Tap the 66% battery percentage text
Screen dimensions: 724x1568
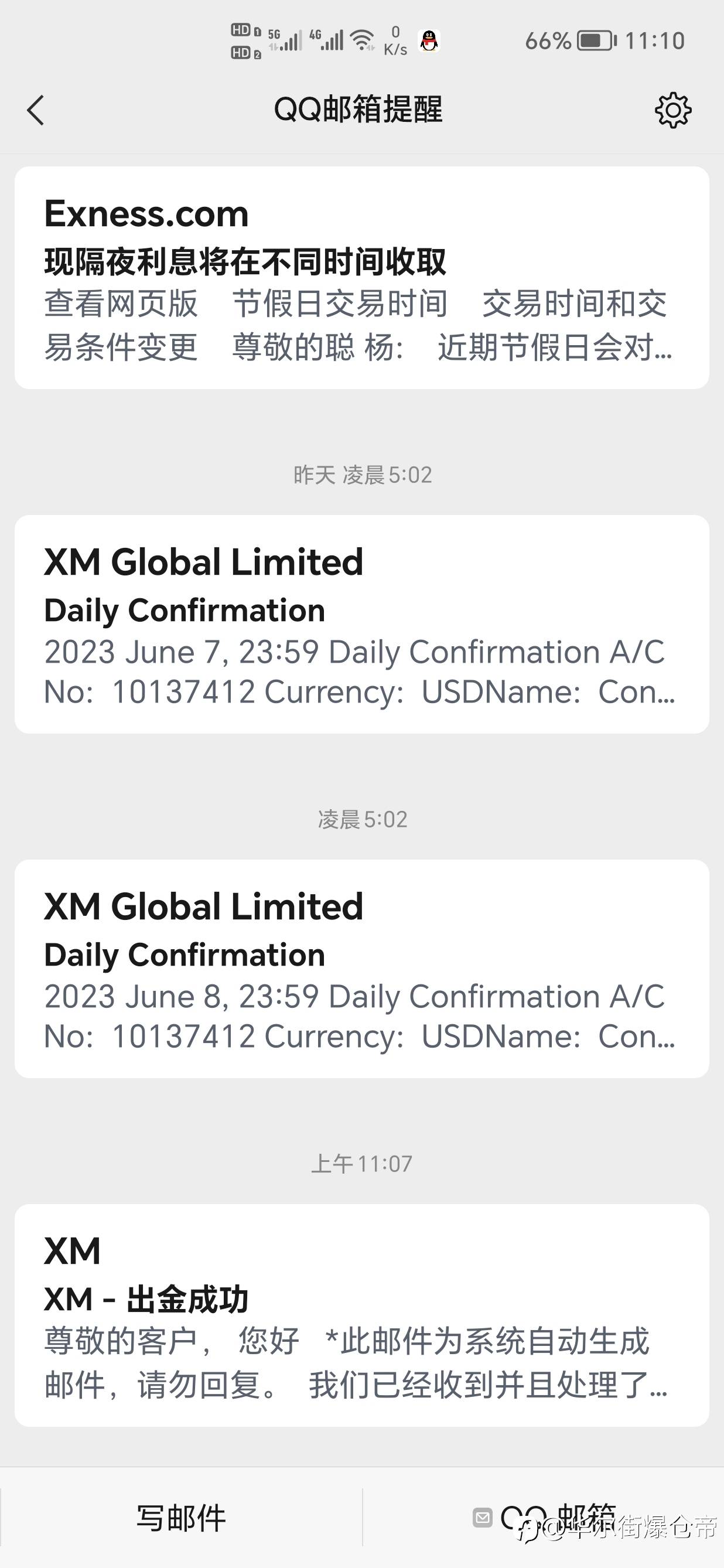548,42
